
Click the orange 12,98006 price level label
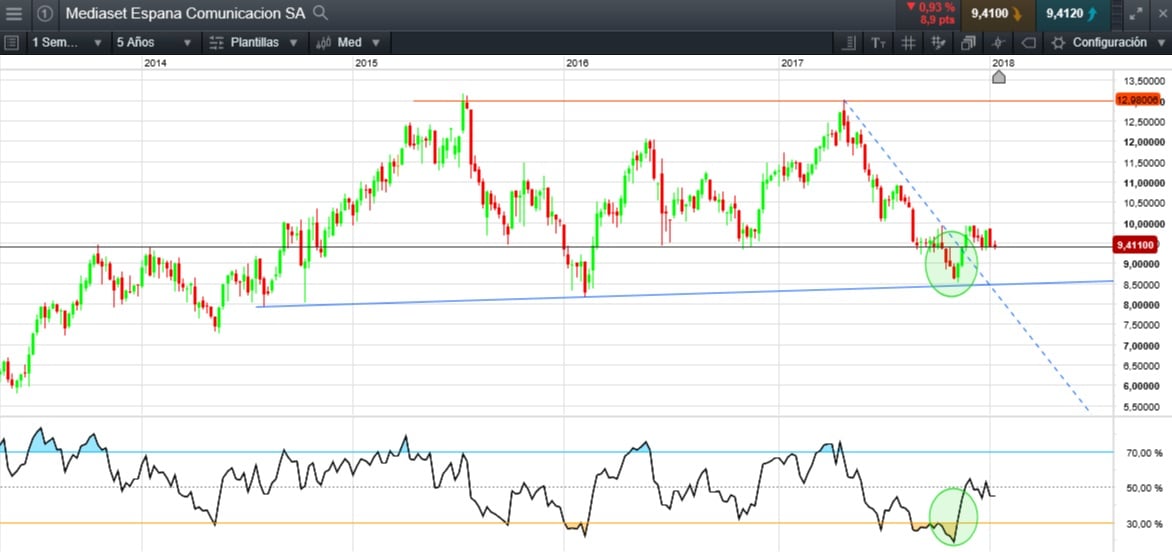click(x=1139, y=100)
